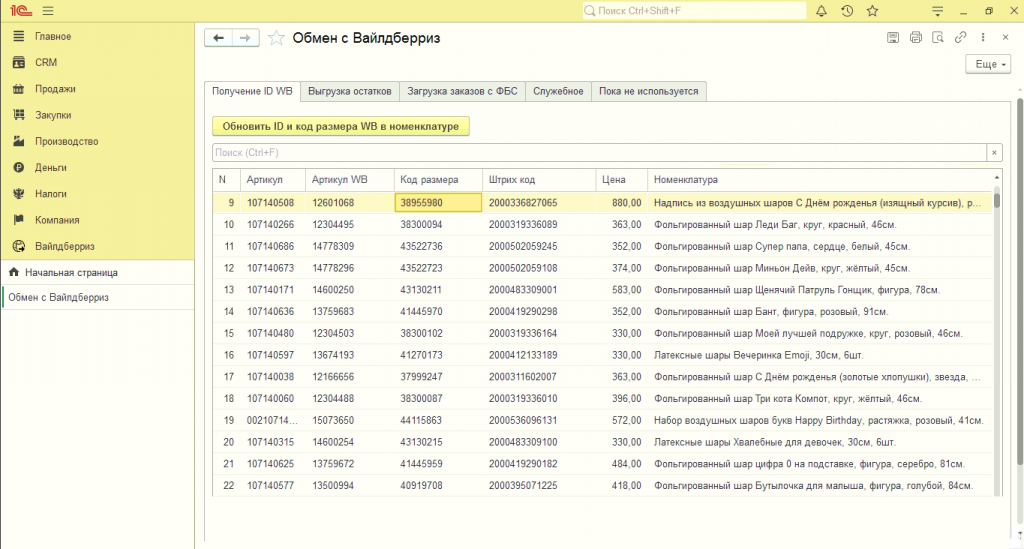Switch to Выгрузка остатков tab
Image resolution: width=1024 pixels, height=549 pixels.
(349, 91)
